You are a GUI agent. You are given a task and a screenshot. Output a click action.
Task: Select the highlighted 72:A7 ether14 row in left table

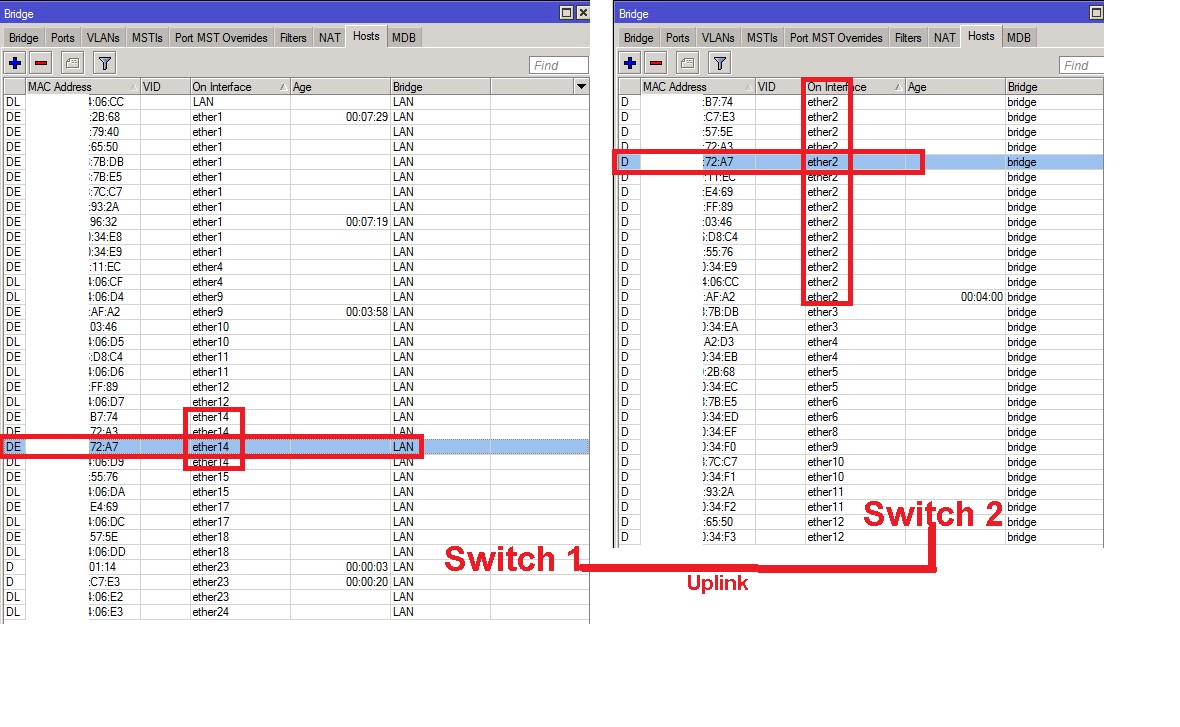click(296, 447)
